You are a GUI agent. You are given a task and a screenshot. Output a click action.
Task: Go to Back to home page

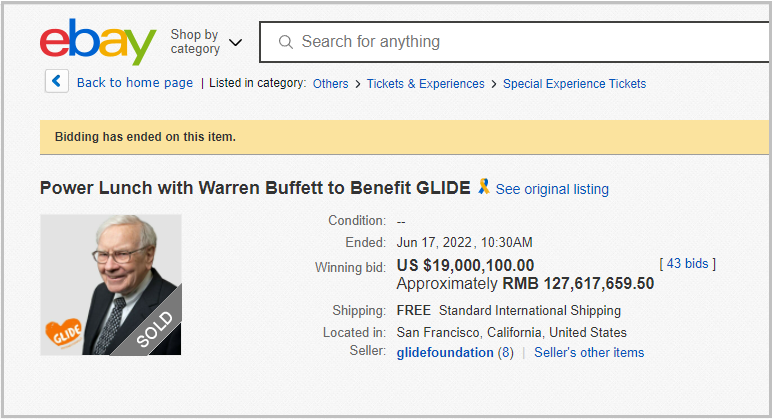click(135, 83)
